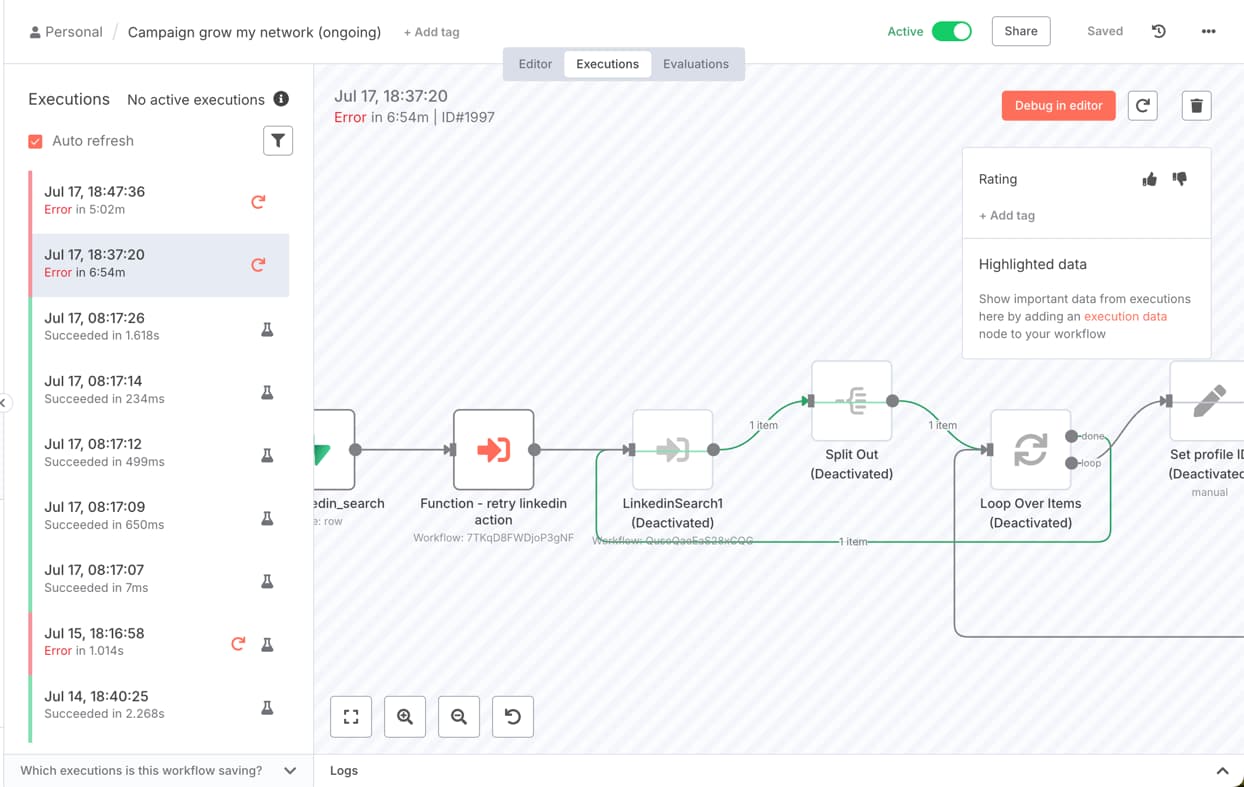Screen dimensions: 1244x787
Task: Open execution Jul 17, 08:17:12
Action: pyautogui.click(x=160, y=454)
